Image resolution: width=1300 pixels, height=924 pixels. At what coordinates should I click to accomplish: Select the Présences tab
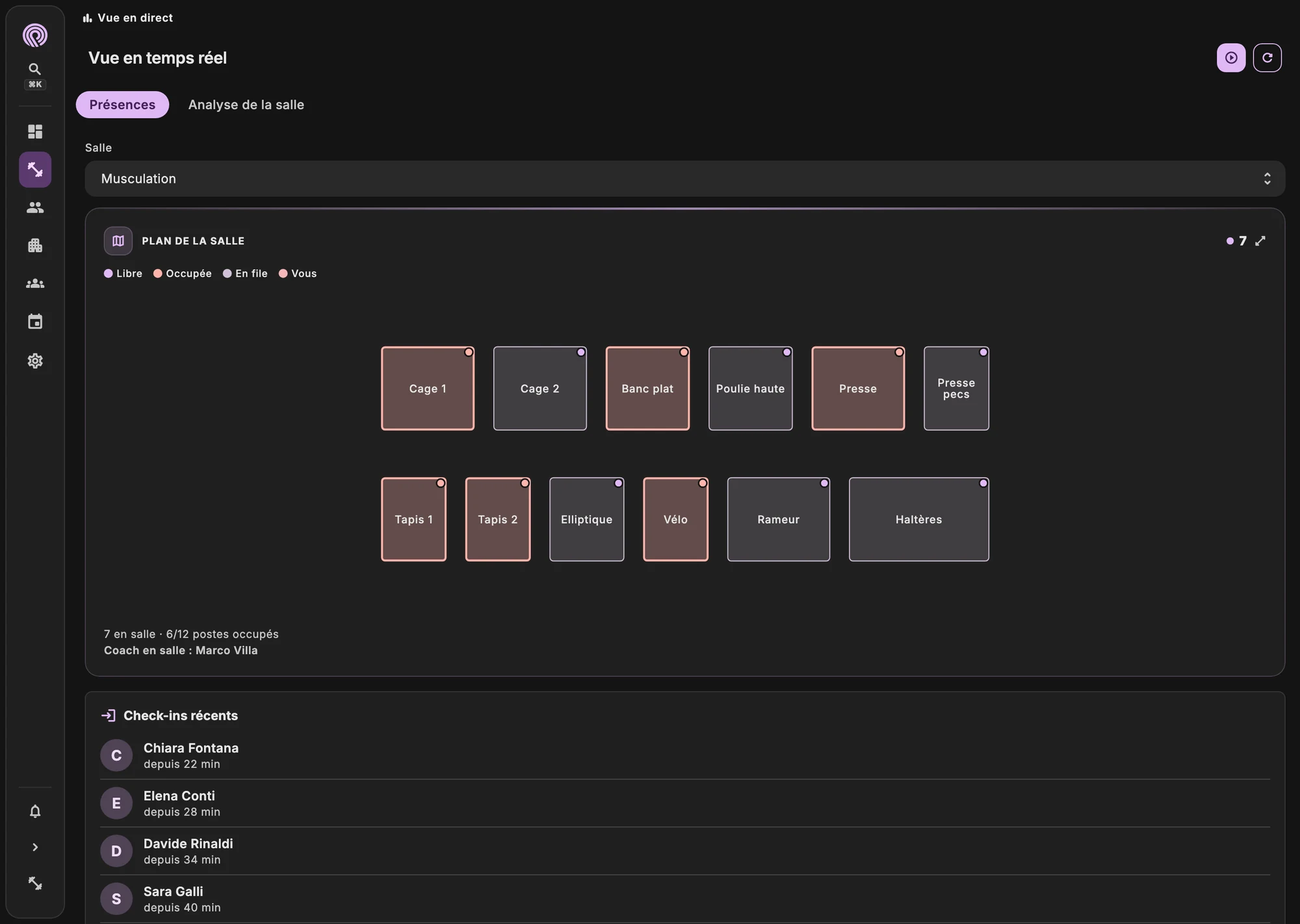[122, 105]
